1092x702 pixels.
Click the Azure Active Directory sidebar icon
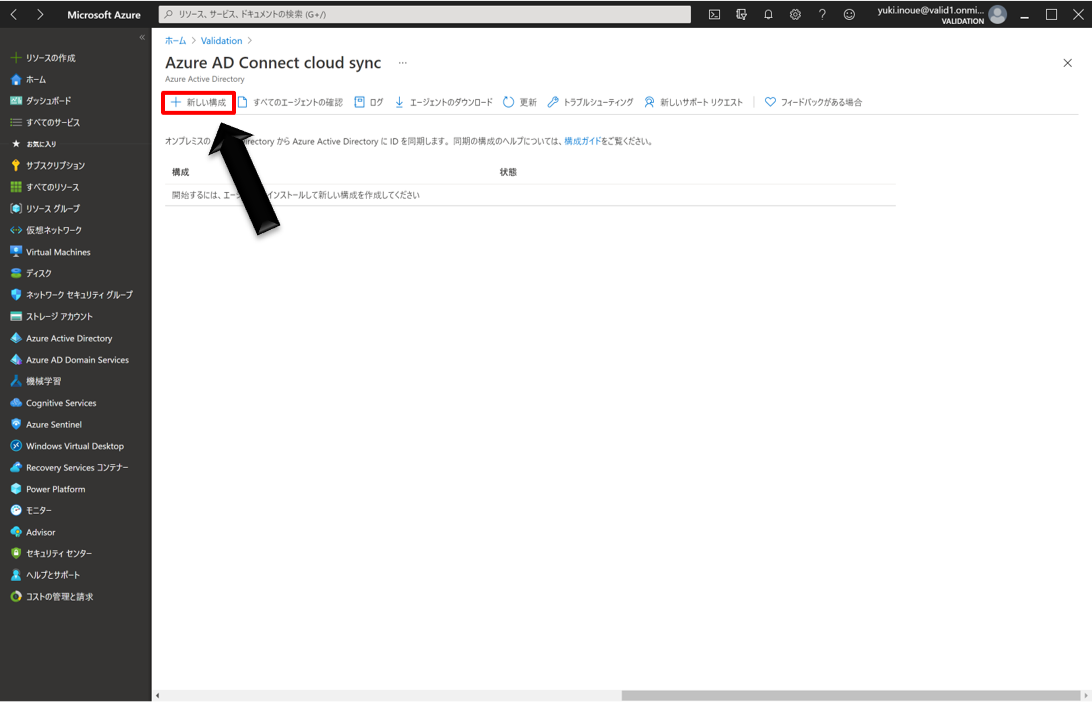point(16,338)
